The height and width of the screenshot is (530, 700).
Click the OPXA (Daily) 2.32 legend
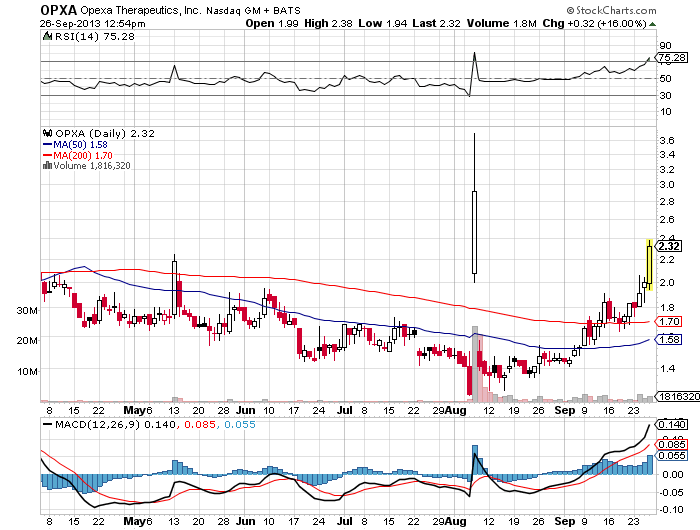(x=105, y=133)
